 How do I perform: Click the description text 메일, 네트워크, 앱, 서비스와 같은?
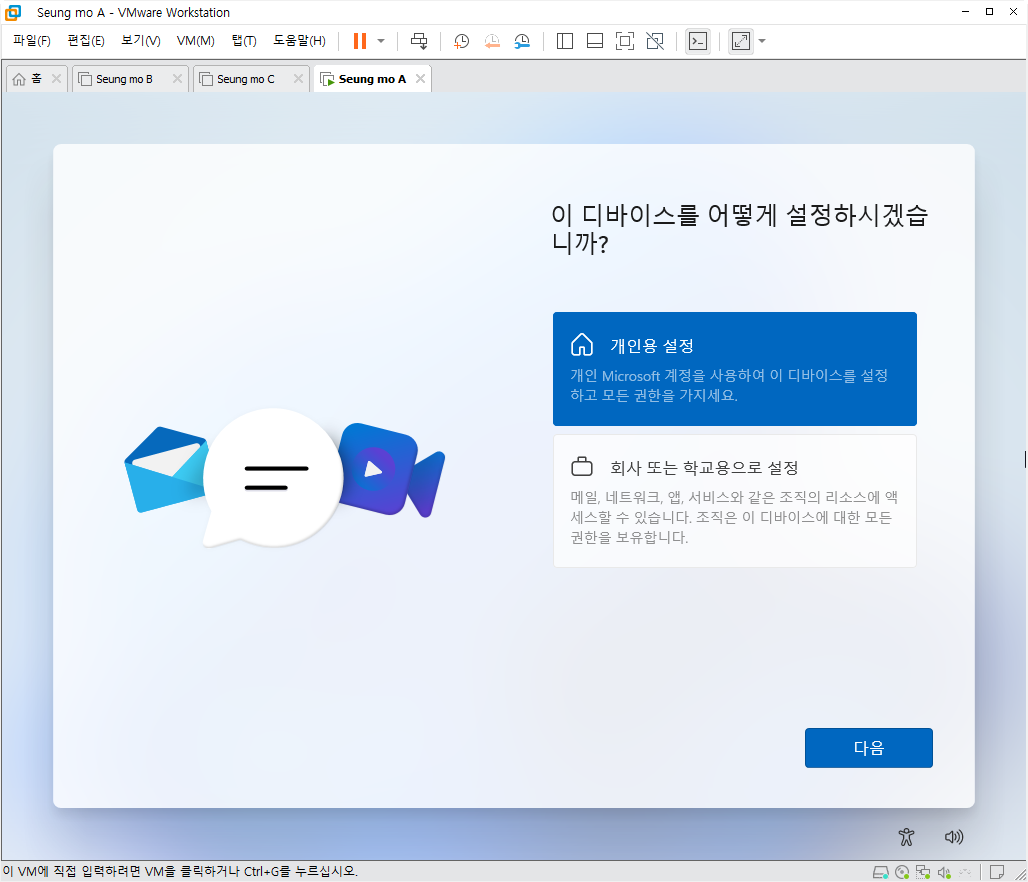click(x=734, y=517)
